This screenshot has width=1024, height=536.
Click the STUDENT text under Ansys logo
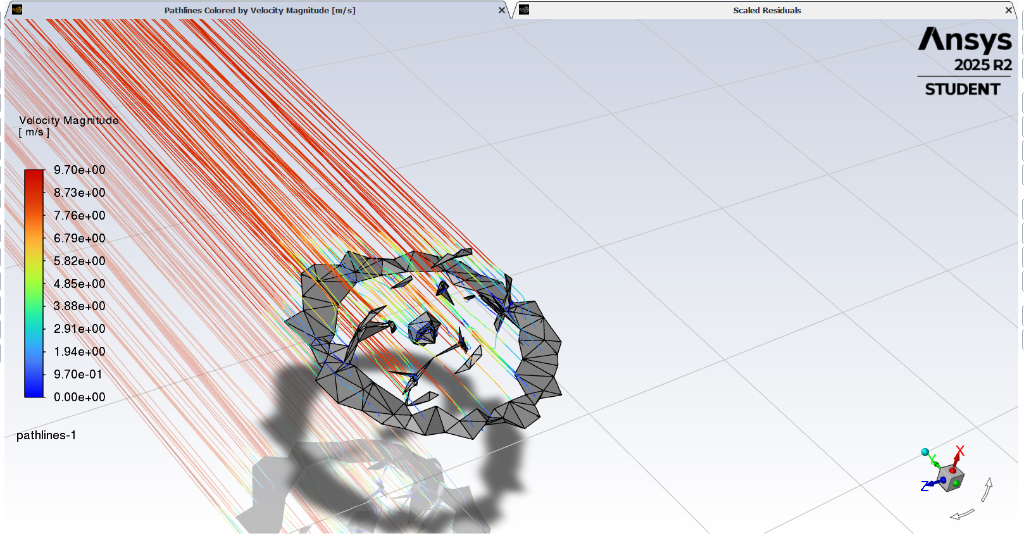[961, 89]
